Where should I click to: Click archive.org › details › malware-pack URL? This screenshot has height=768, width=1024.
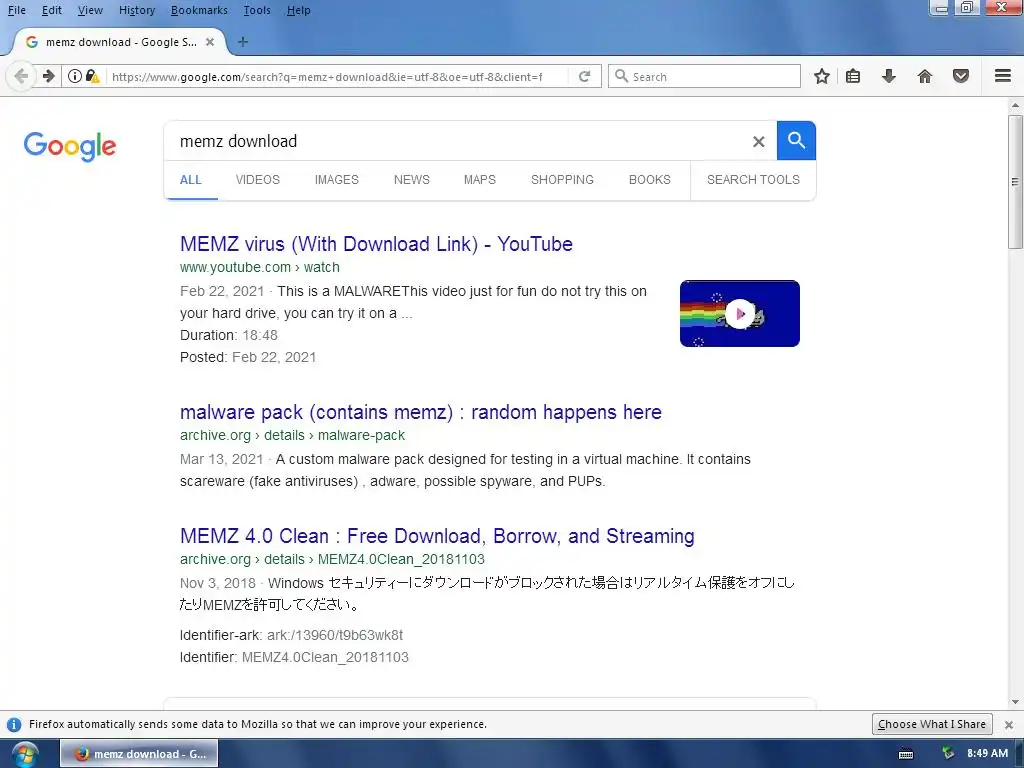[x=292, y=435]
